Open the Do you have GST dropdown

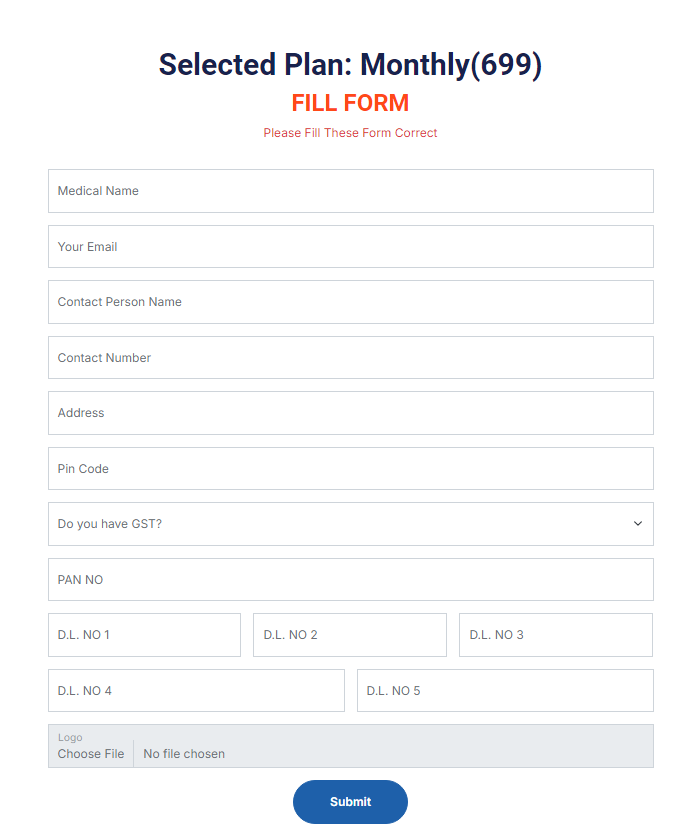[340, 524]
